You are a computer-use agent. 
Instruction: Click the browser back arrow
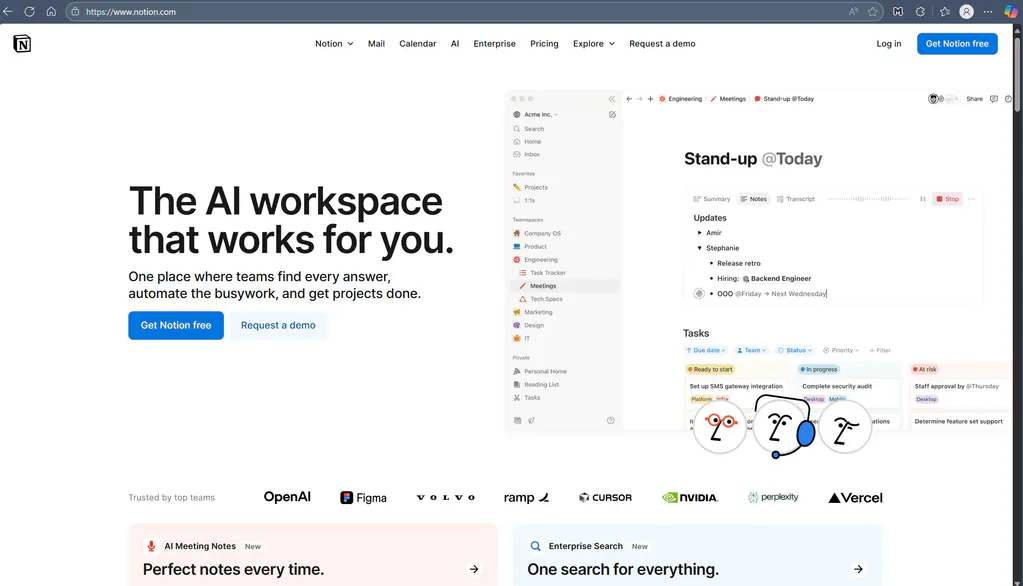point(8,12)
